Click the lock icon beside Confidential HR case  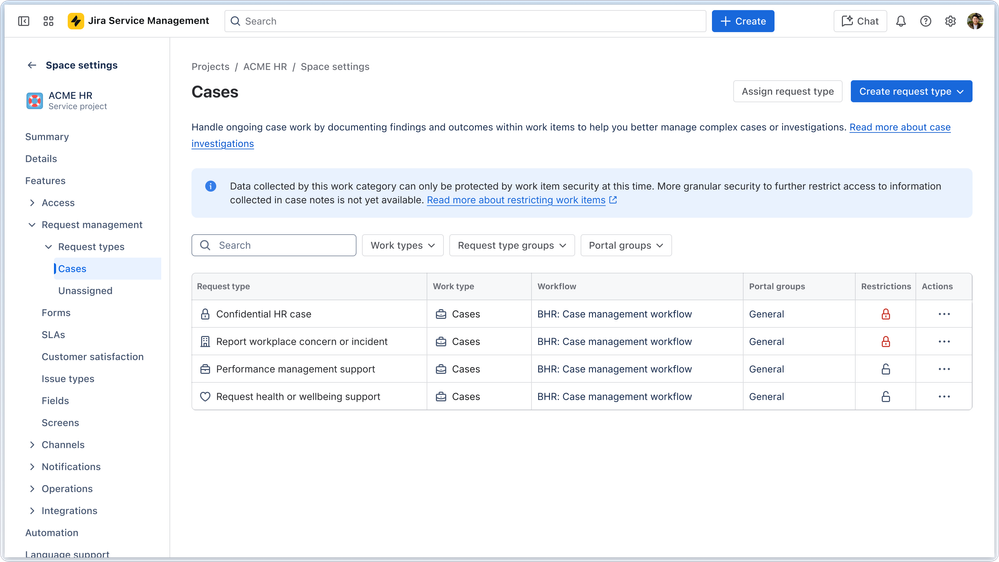click(205, 314)
